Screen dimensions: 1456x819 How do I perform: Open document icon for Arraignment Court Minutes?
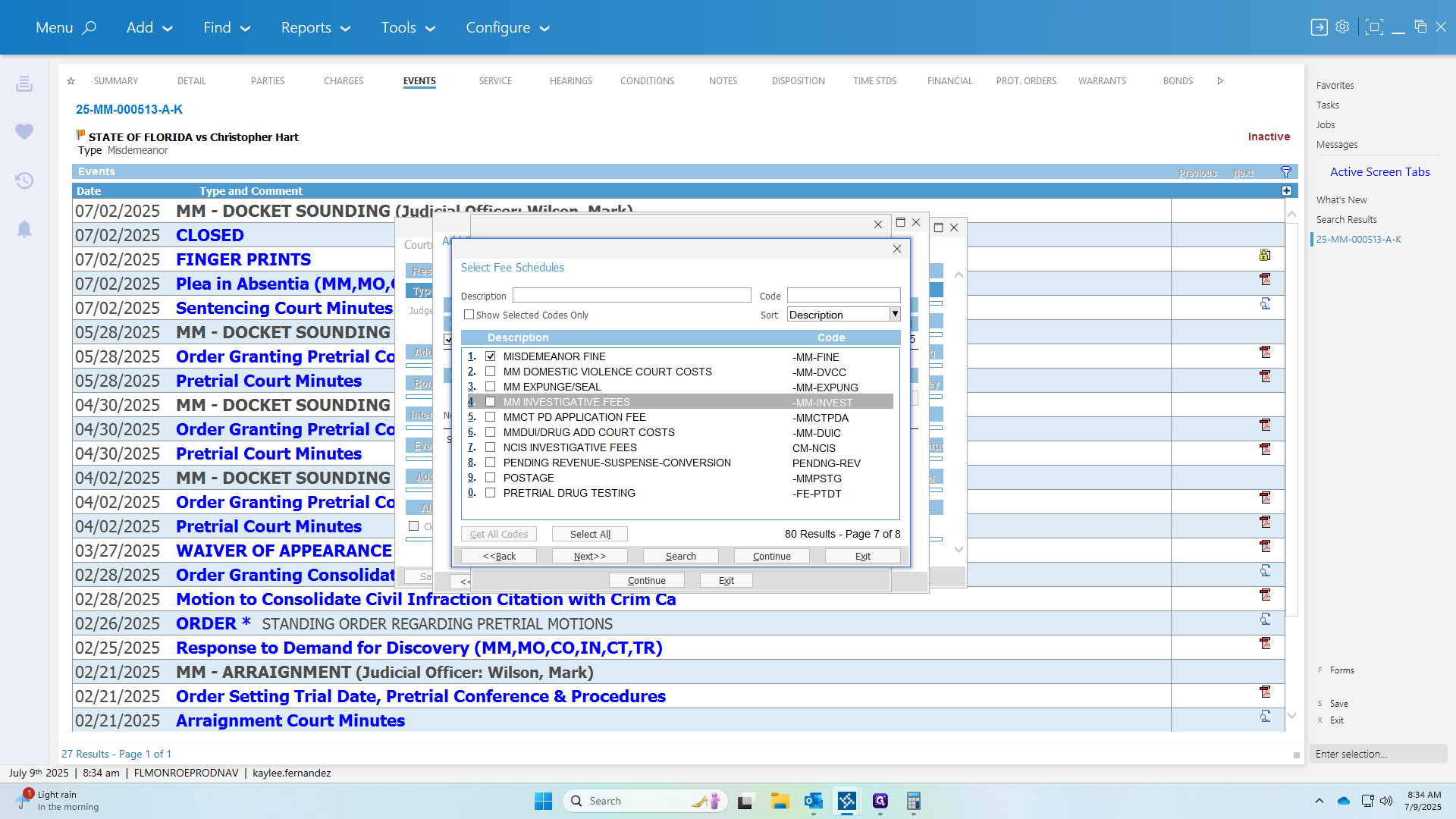point(1265,717)
